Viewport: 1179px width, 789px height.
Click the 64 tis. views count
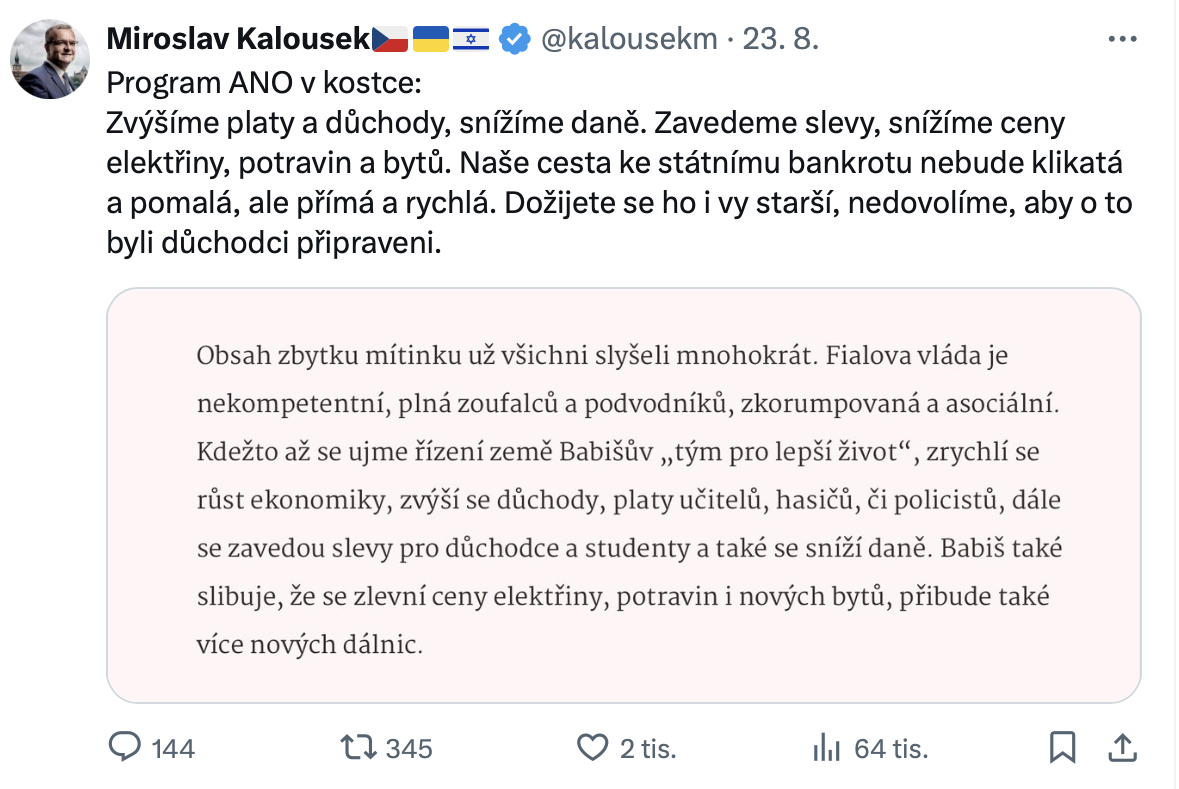click(x=891, y=749)
